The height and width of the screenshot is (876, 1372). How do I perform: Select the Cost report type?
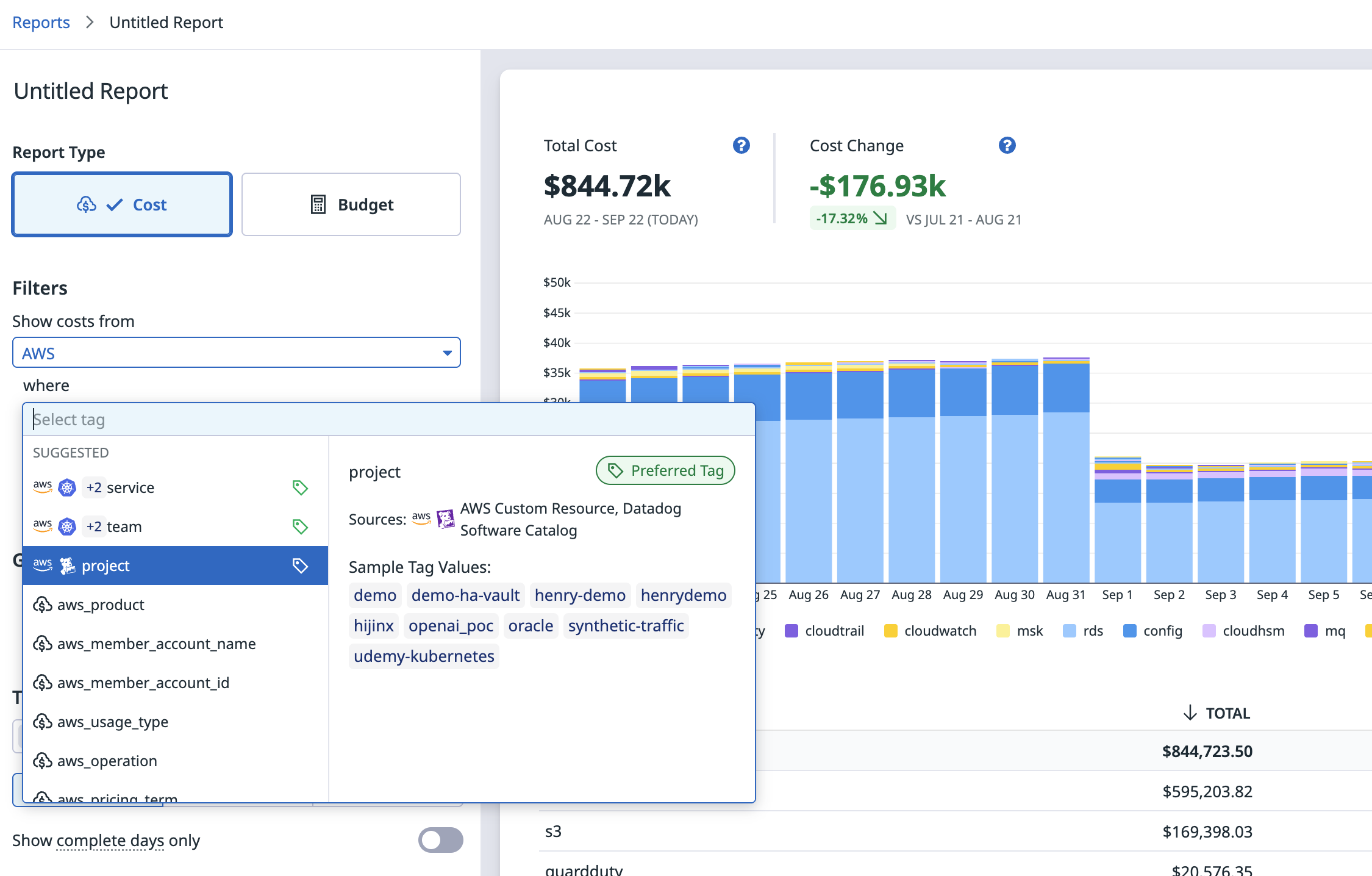122,204
